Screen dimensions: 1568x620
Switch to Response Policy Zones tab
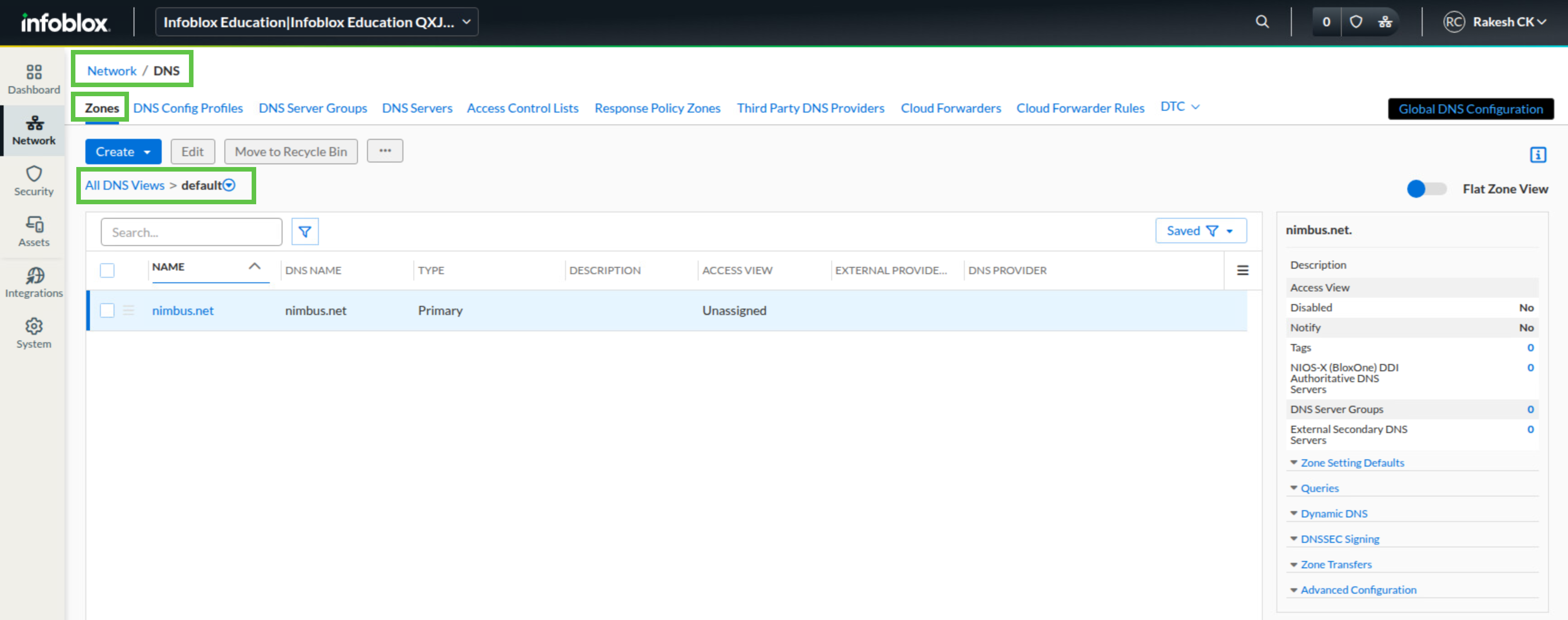coord(657,108)
